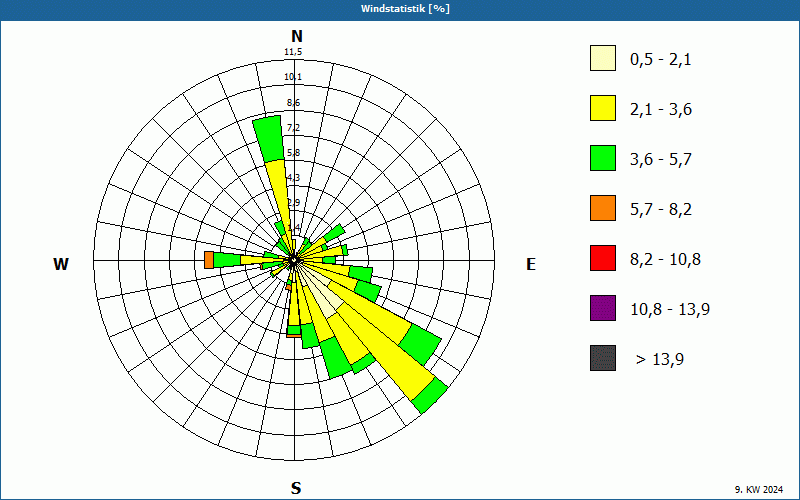Click the E compass label
This screenshot has width=800, height=500.
pyautogui.click(x=531, y=264)
